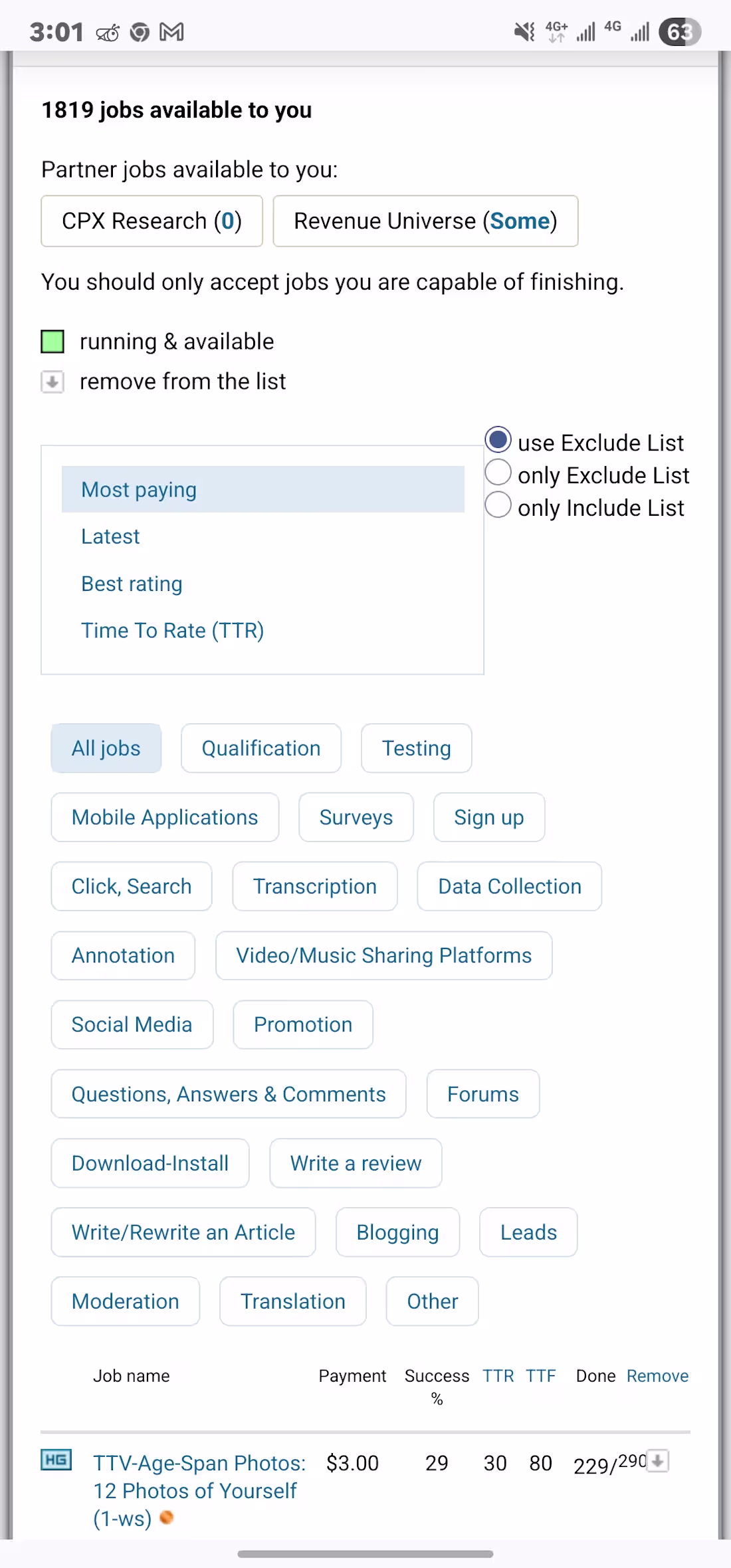
Task: Expand CPX Research partner jobs
Action: click(x=152, y=221)
